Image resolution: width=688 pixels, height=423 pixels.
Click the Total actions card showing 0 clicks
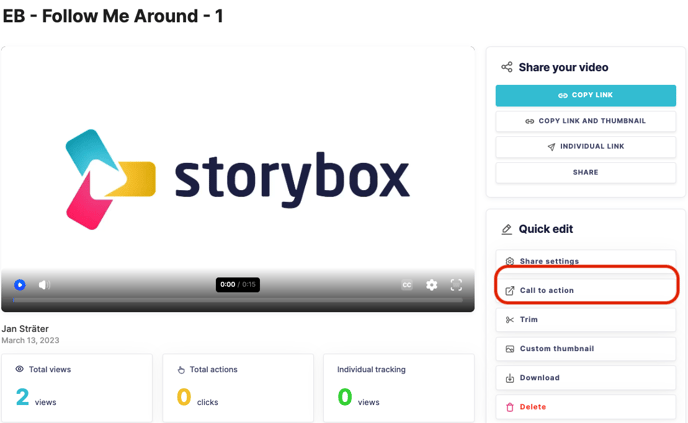click(x=238, y=388)
